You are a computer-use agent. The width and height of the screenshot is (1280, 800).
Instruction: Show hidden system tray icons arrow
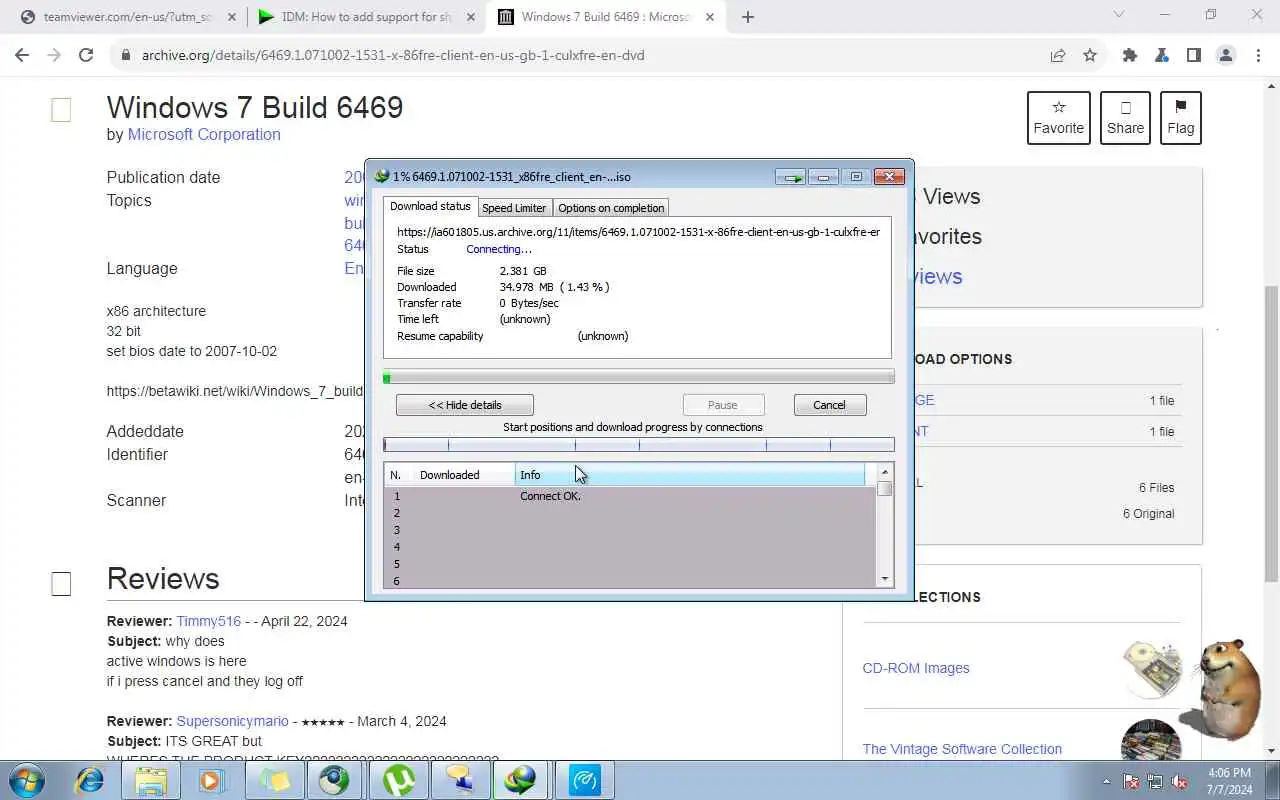tap(1106, 781)
